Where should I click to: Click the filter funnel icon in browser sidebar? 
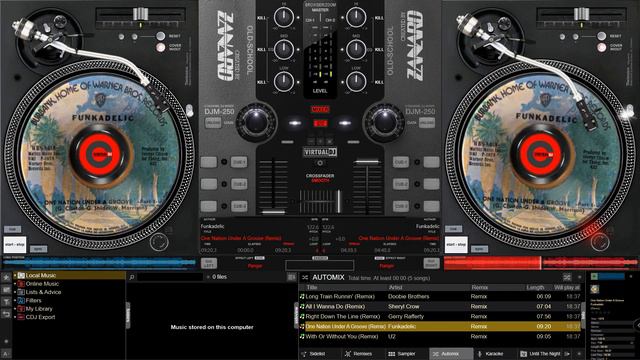(6, 302)
